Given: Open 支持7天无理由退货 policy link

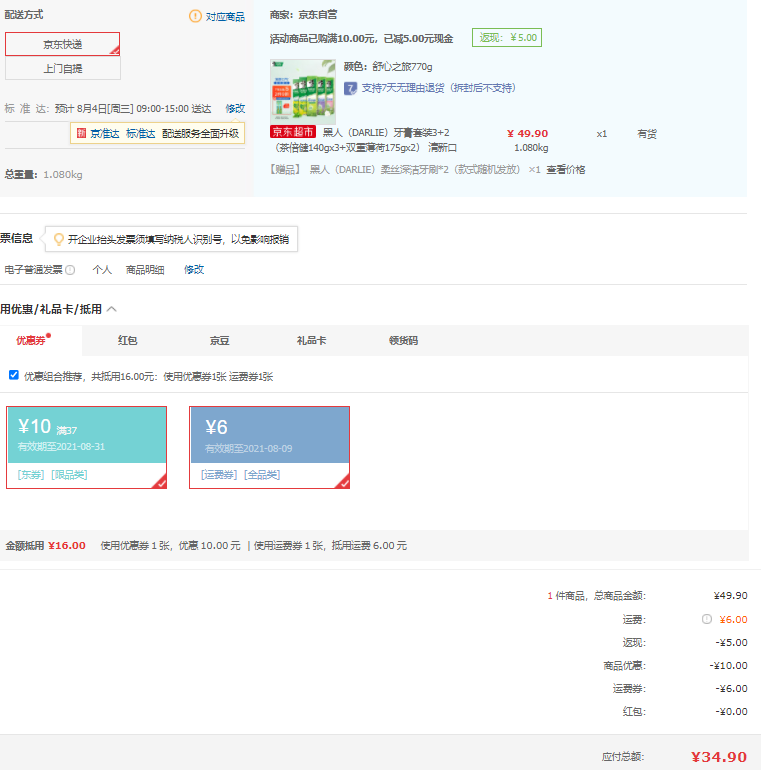Looking at the screenshot, I should click(438, 88).
